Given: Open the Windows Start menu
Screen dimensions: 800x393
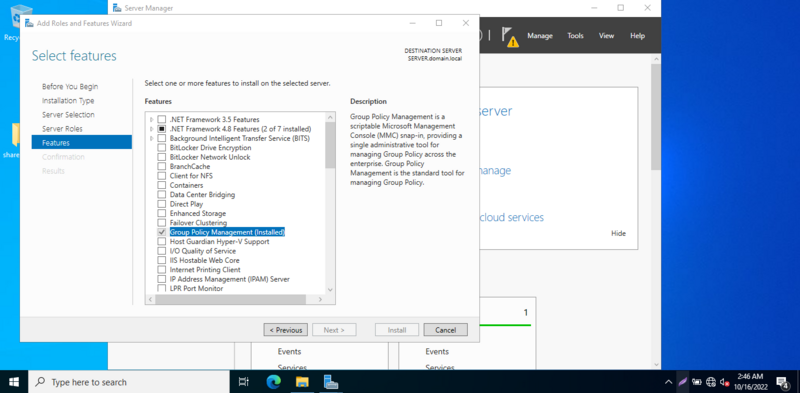Looking at the screenshot, I should [x=14, y=382].
